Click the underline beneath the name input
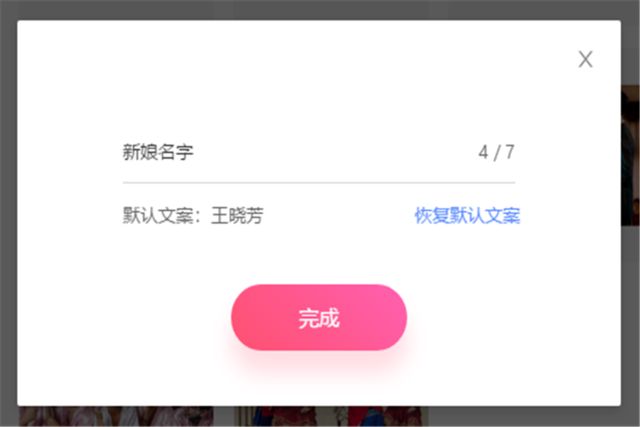640x427 pixels. pyautogui.click(x=319, y=183)
